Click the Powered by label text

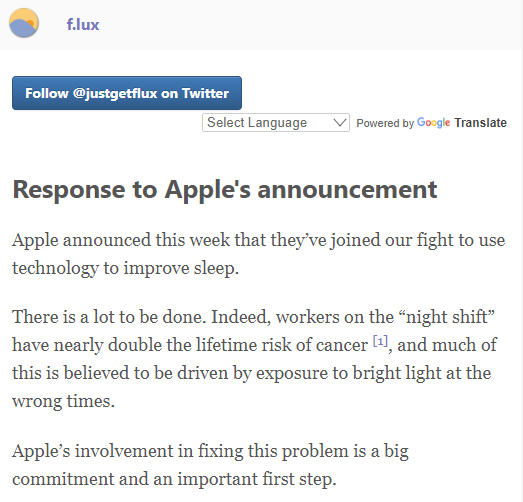pos(385,123)
